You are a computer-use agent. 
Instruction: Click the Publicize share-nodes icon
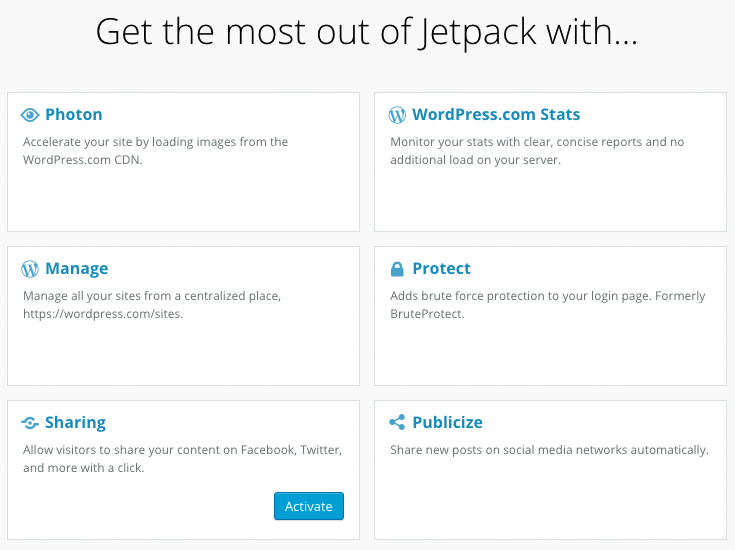(397, 422)
